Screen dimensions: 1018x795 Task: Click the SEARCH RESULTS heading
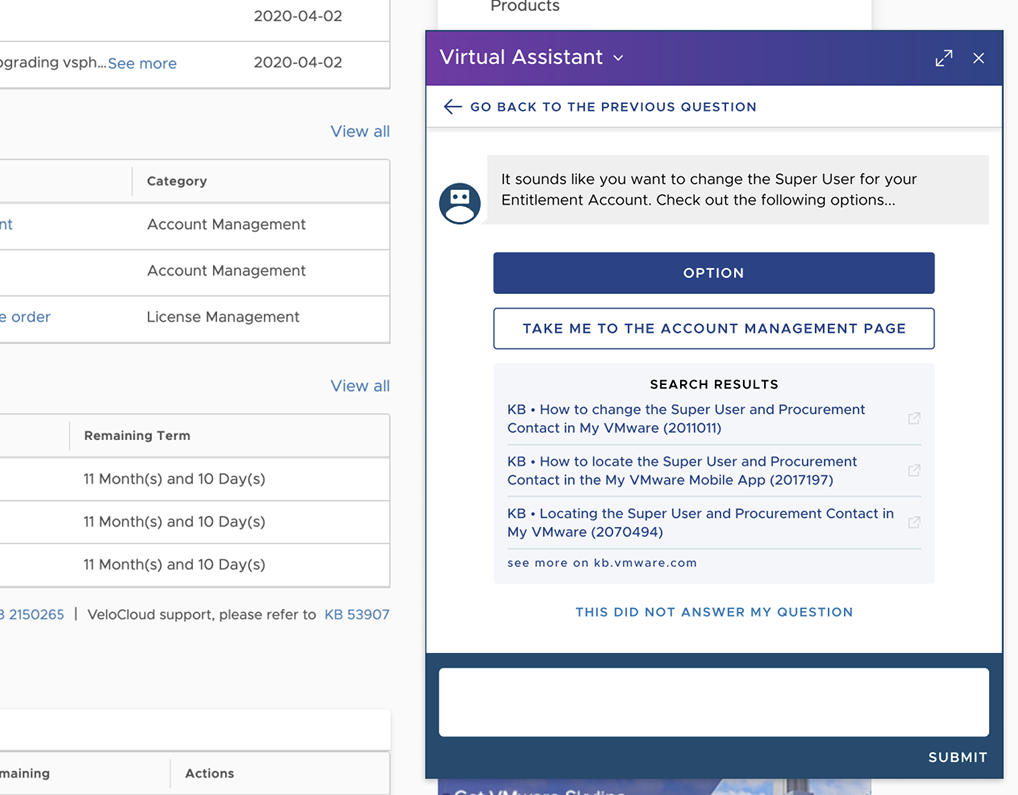714,384
